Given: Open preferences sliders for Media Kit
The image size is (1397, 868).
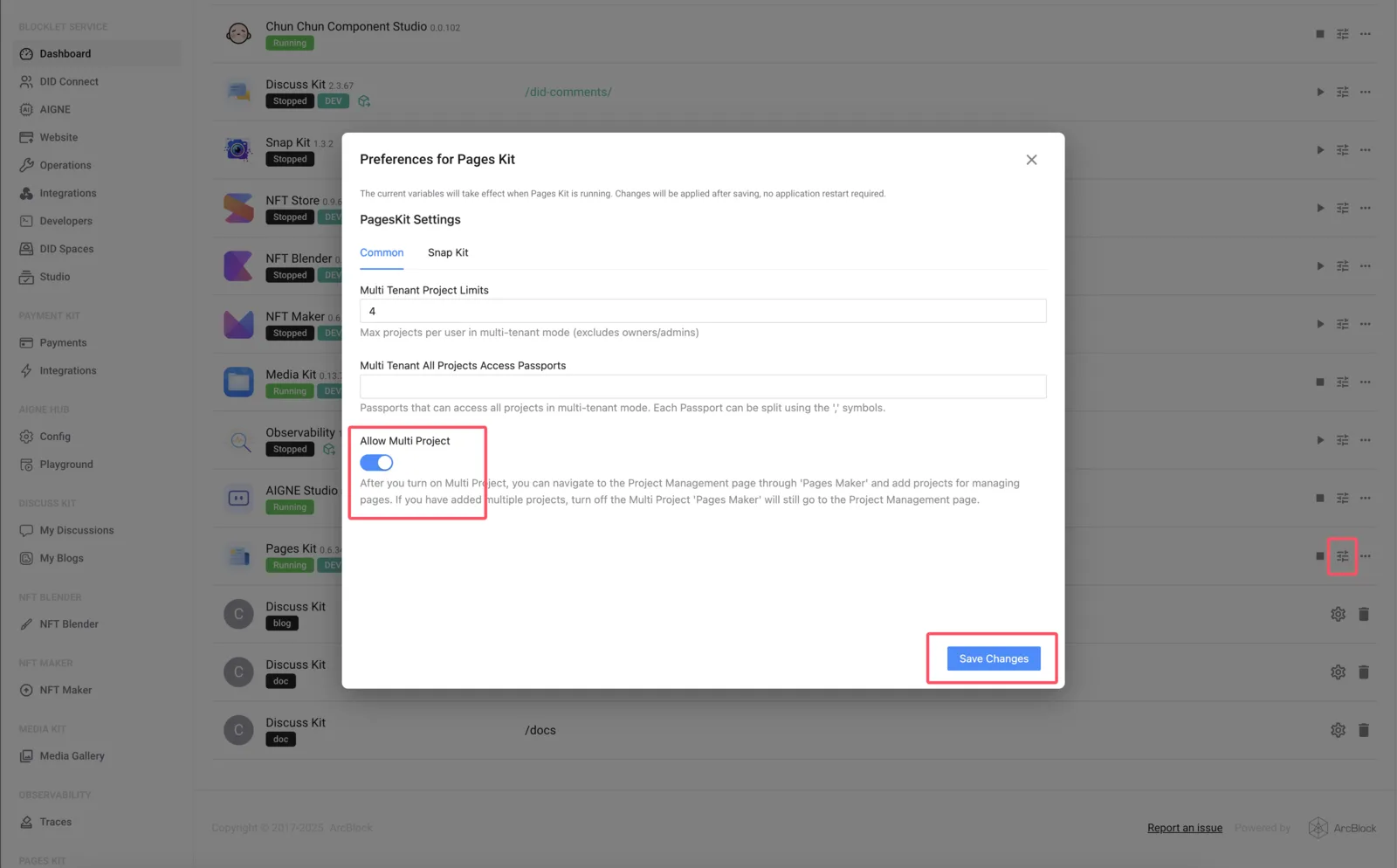Looking at the screenshot, I should tap(1343, 382).
